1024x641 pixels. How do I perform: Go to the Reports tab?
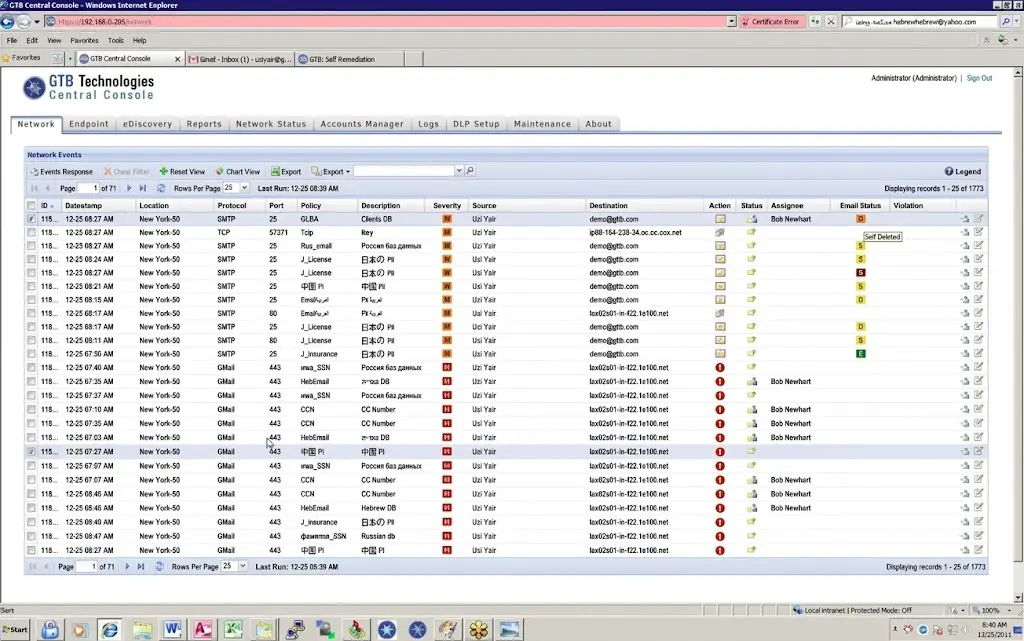[x=204, y=124]
